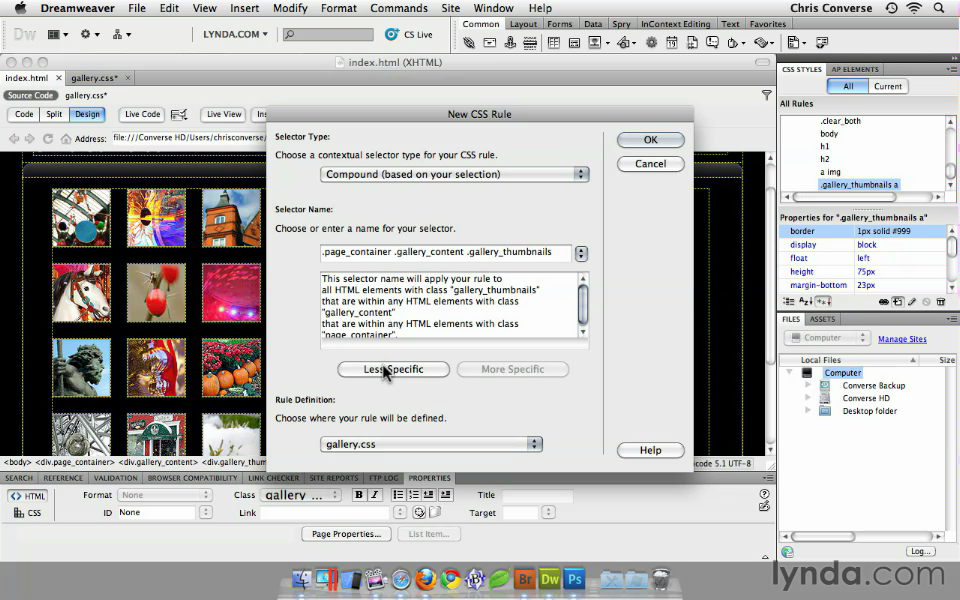This screenshot has width=960, height=600.
Task: Open the Selector Type dropdown
Action: pyautogui.click(x=454, y=174)
